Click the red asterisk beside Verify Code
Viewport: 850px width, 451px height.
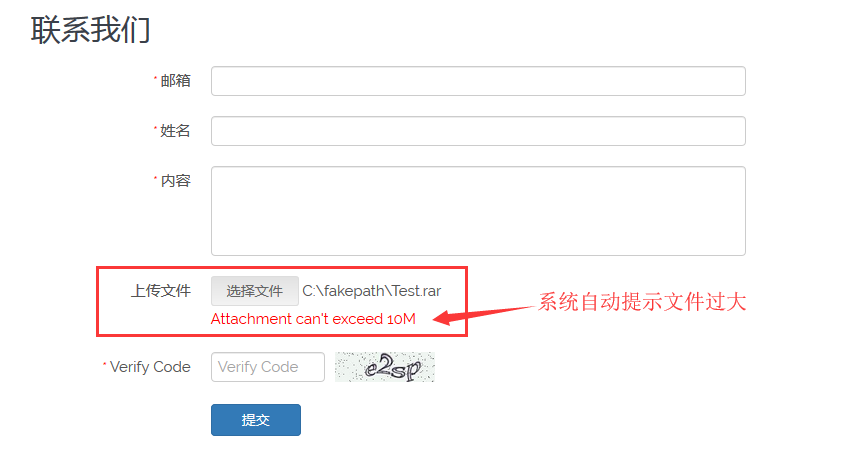[x=105, y=364]
